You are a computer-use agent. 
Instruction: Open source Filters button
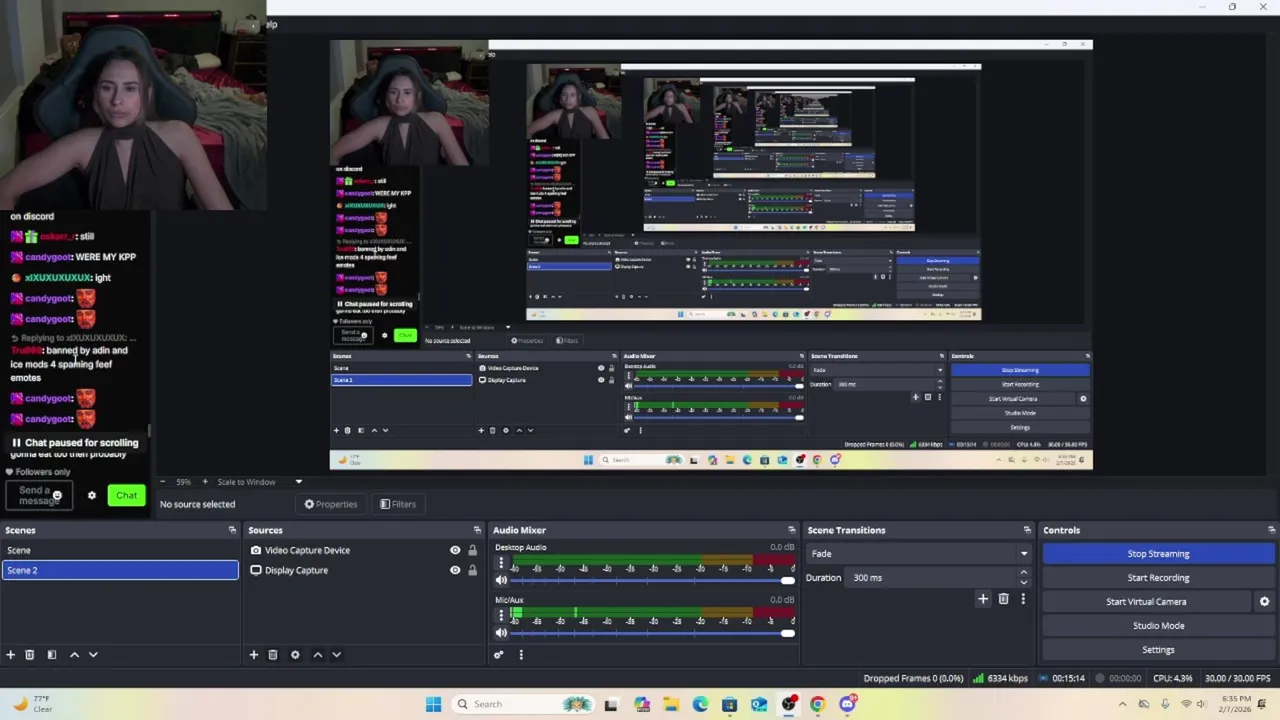coord(397,504)
